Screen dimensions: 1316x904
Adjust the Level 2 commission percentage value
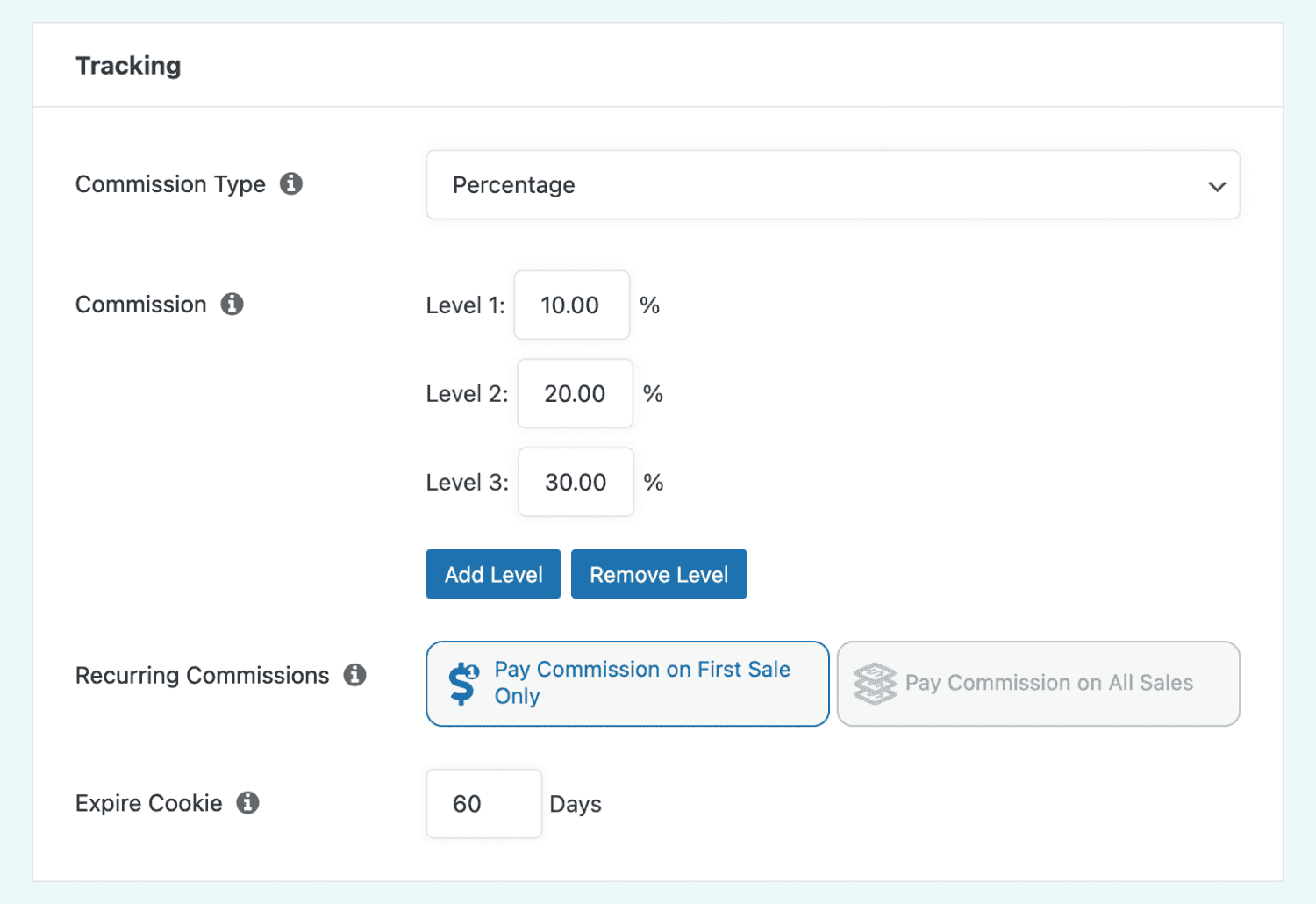point(575,393)
